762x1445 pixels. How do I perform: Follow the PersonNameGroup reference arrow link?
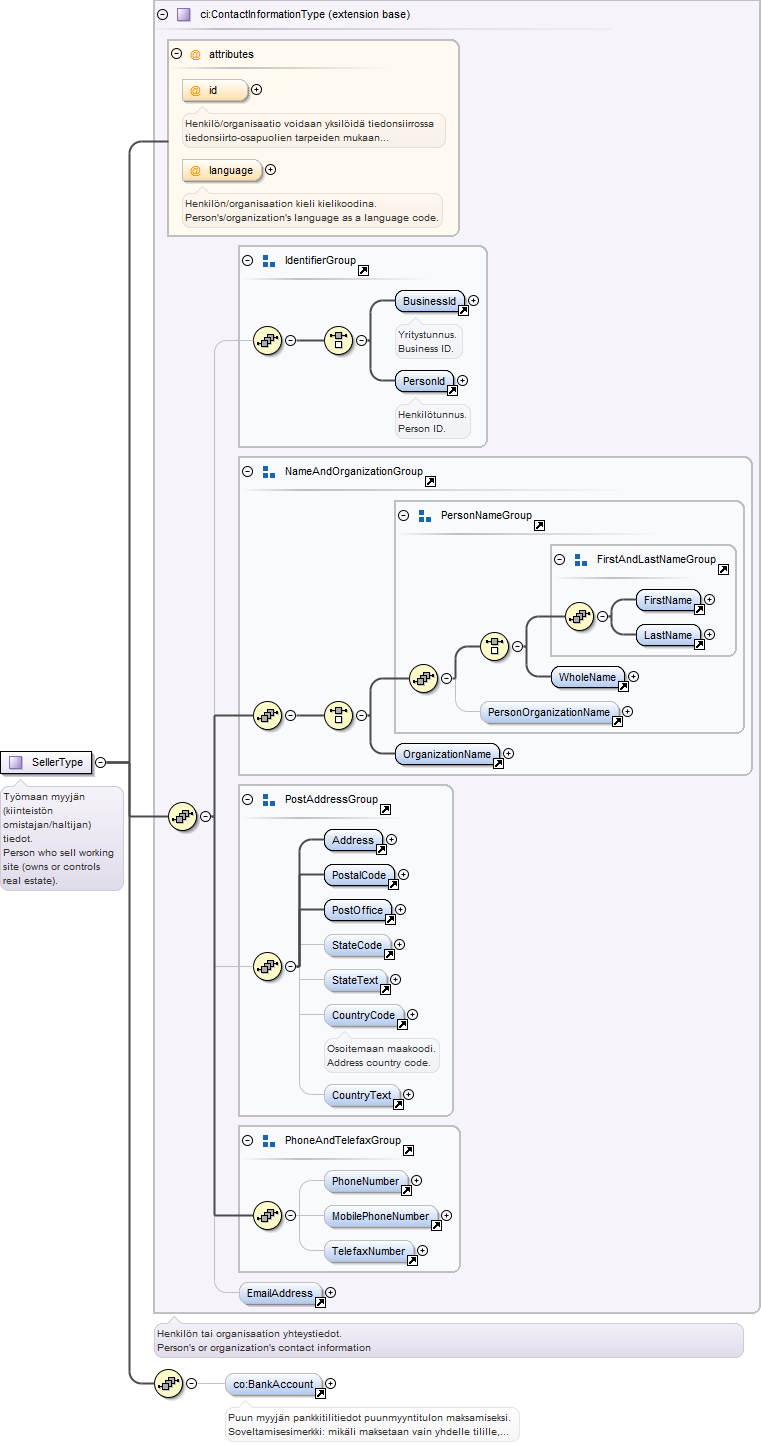[539, 525]
